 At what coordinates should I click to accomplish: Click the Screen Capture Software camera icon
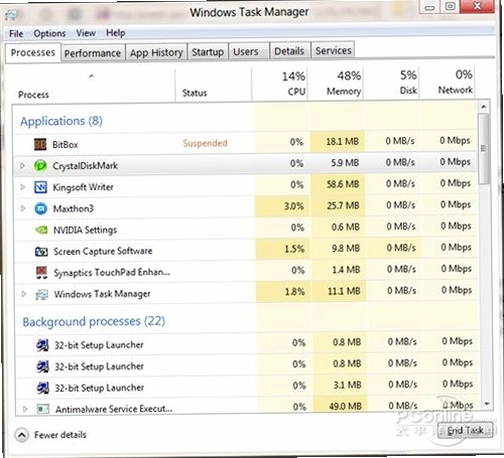[x=41, y=251]
